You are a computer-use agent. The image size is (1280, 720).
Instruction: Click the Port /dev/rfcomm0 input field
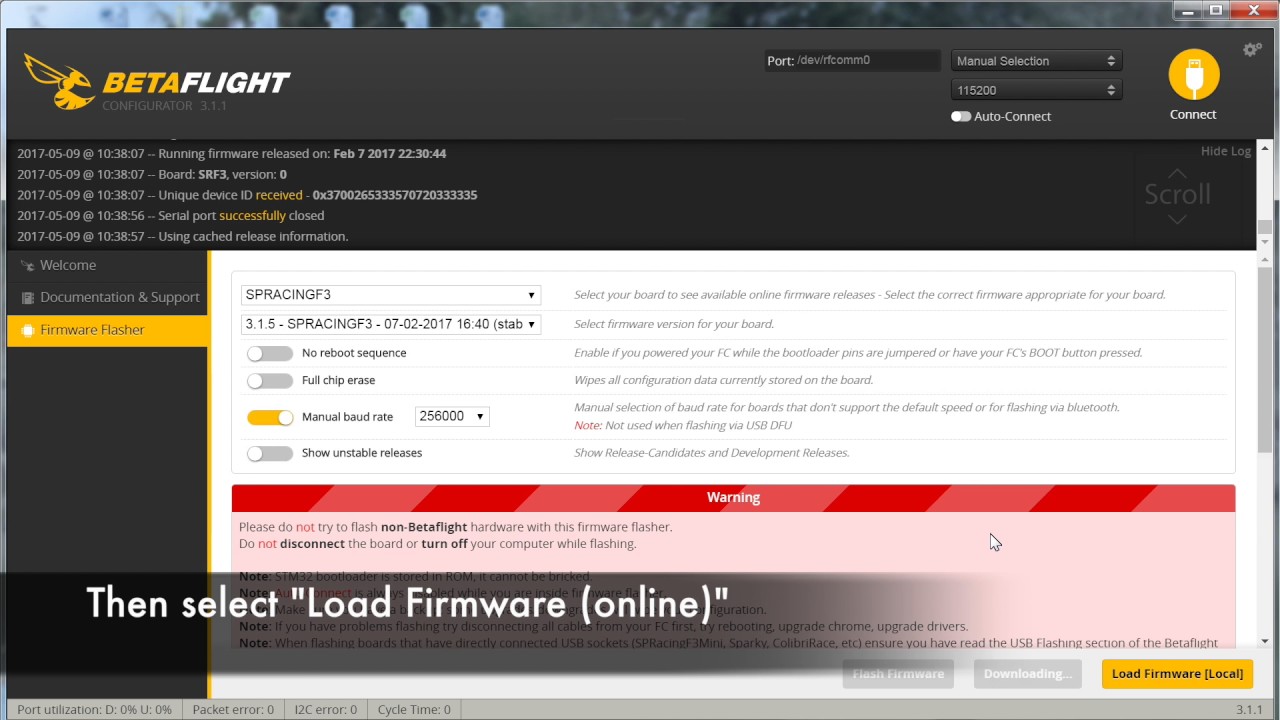[852, 60]
